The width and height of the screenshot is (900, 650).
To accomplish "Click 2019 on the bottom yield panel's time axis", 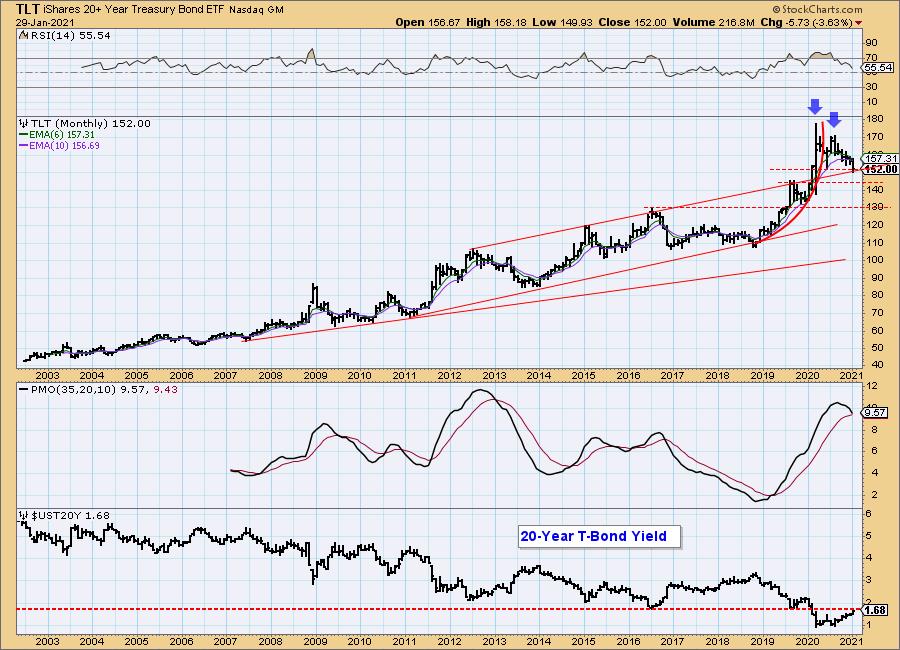I will tap(762, 641).
